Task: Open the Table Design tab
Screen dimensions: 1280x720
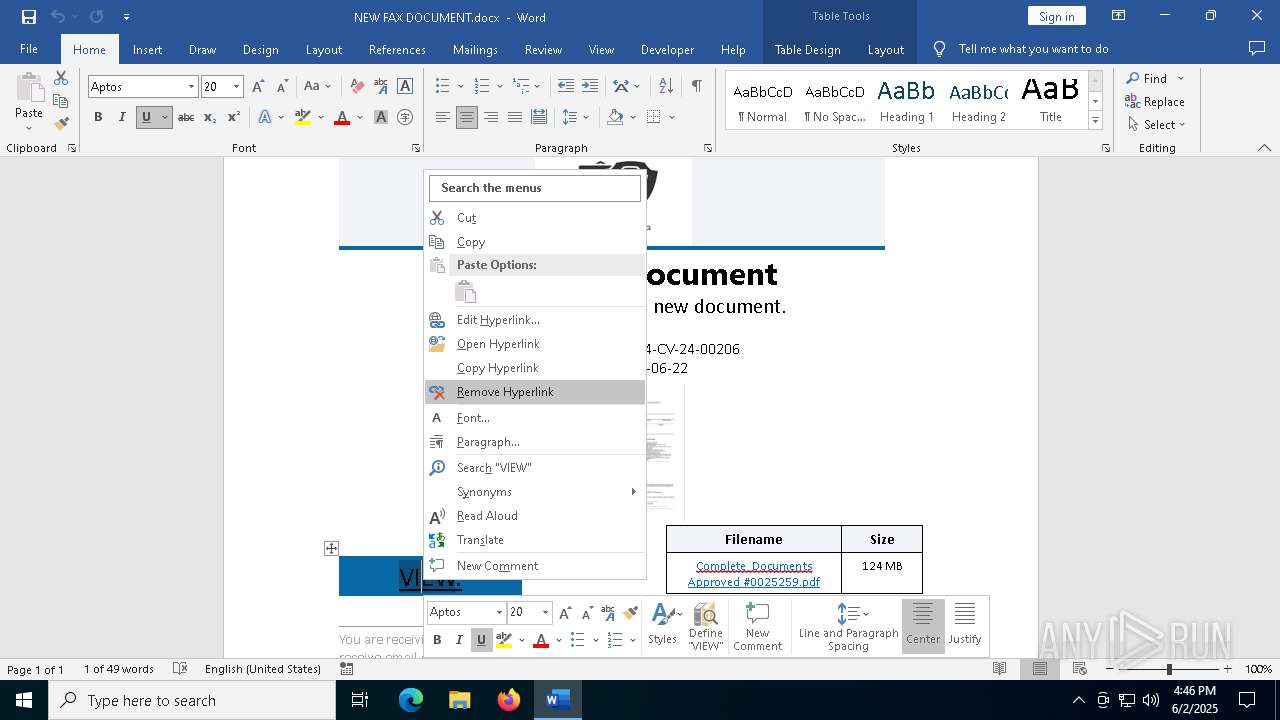Action: click(x=808, y=49)
